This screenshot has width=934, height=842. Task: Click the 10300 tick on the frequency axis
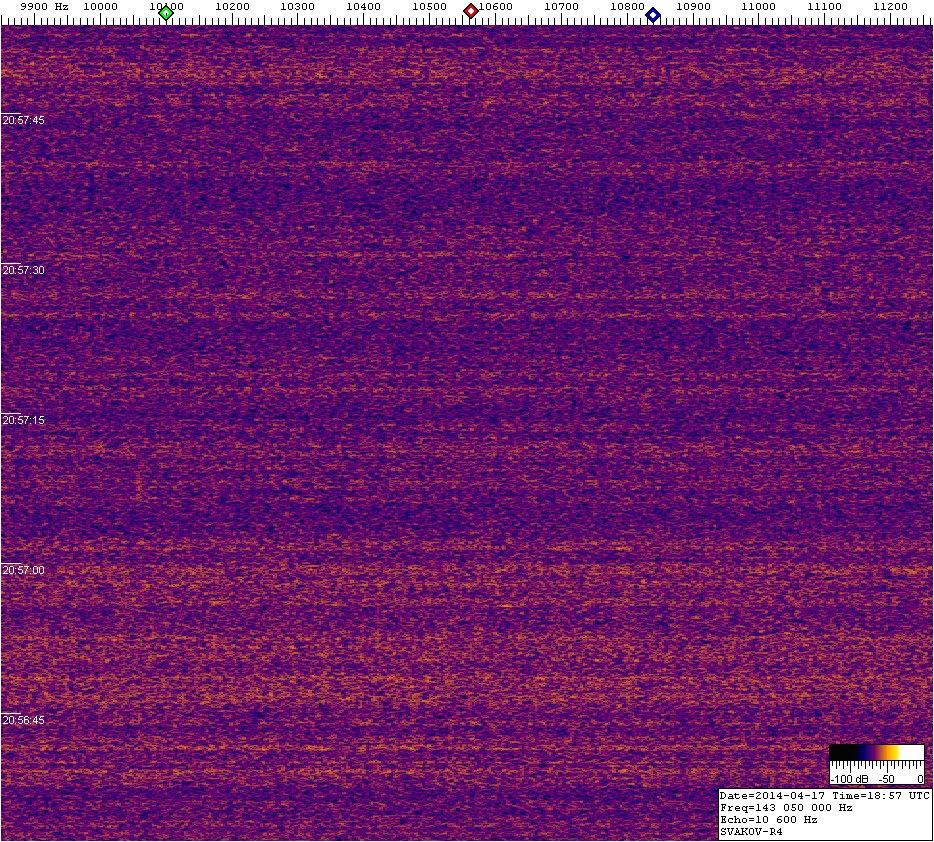(298, 6)
